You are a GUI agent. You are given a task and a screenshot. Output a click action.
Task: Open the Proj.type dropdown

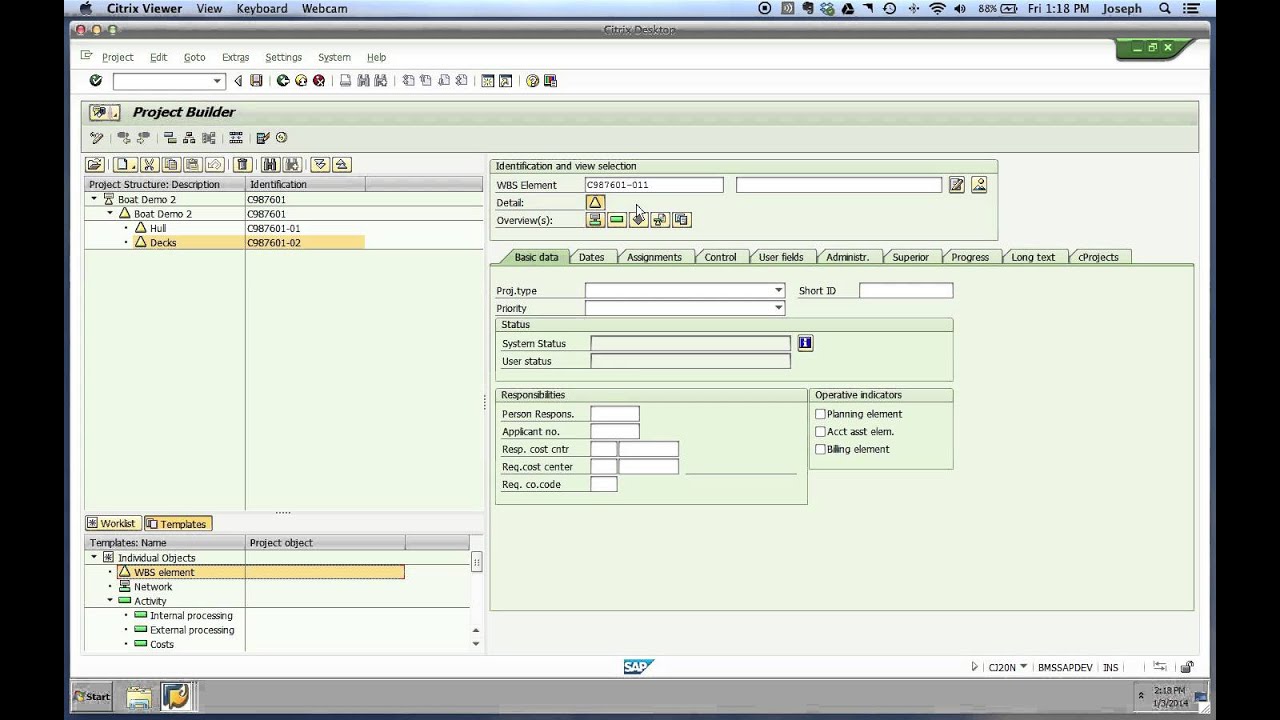tap(778, 291)
